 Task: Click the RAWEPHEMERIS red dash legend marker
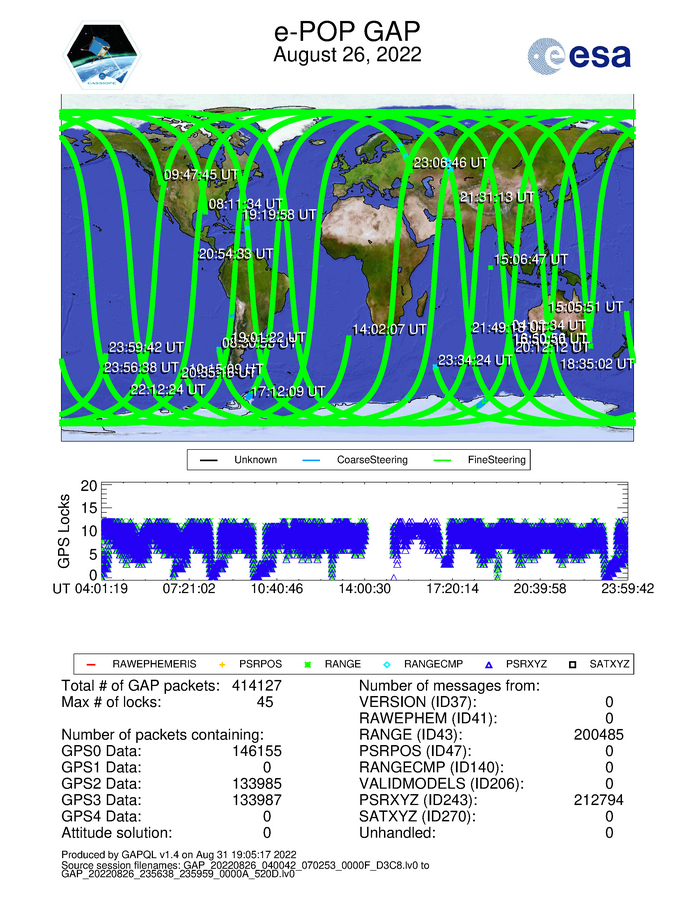click(91, 664)
